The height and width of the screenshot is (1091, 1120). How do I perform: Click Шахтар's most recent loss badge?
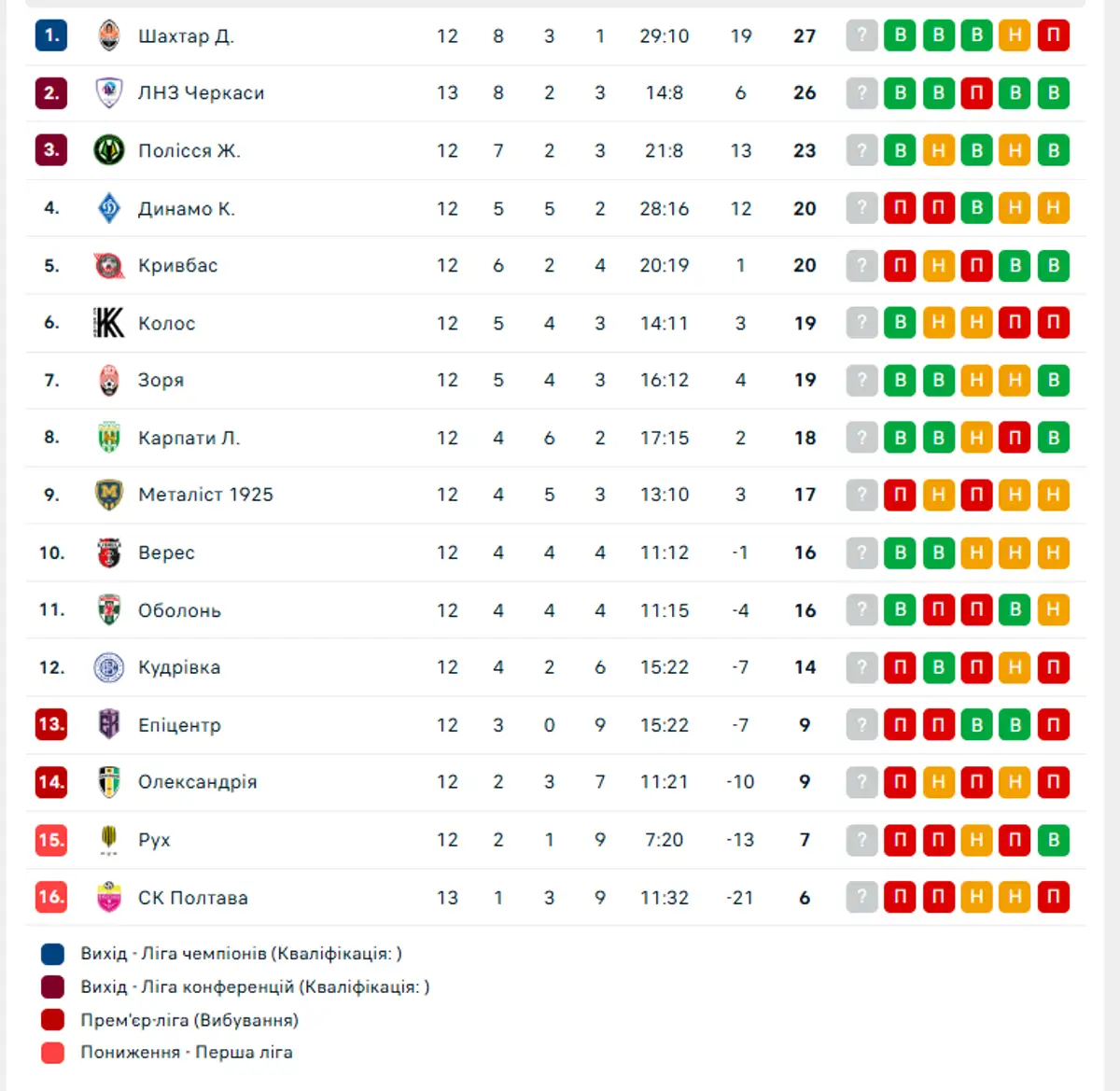point(1053,36)
